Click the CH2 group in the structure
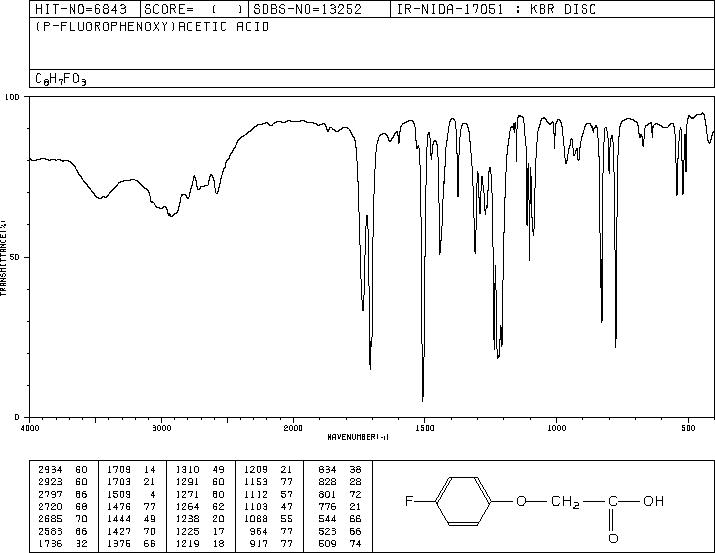 click(x=565, y=502)
